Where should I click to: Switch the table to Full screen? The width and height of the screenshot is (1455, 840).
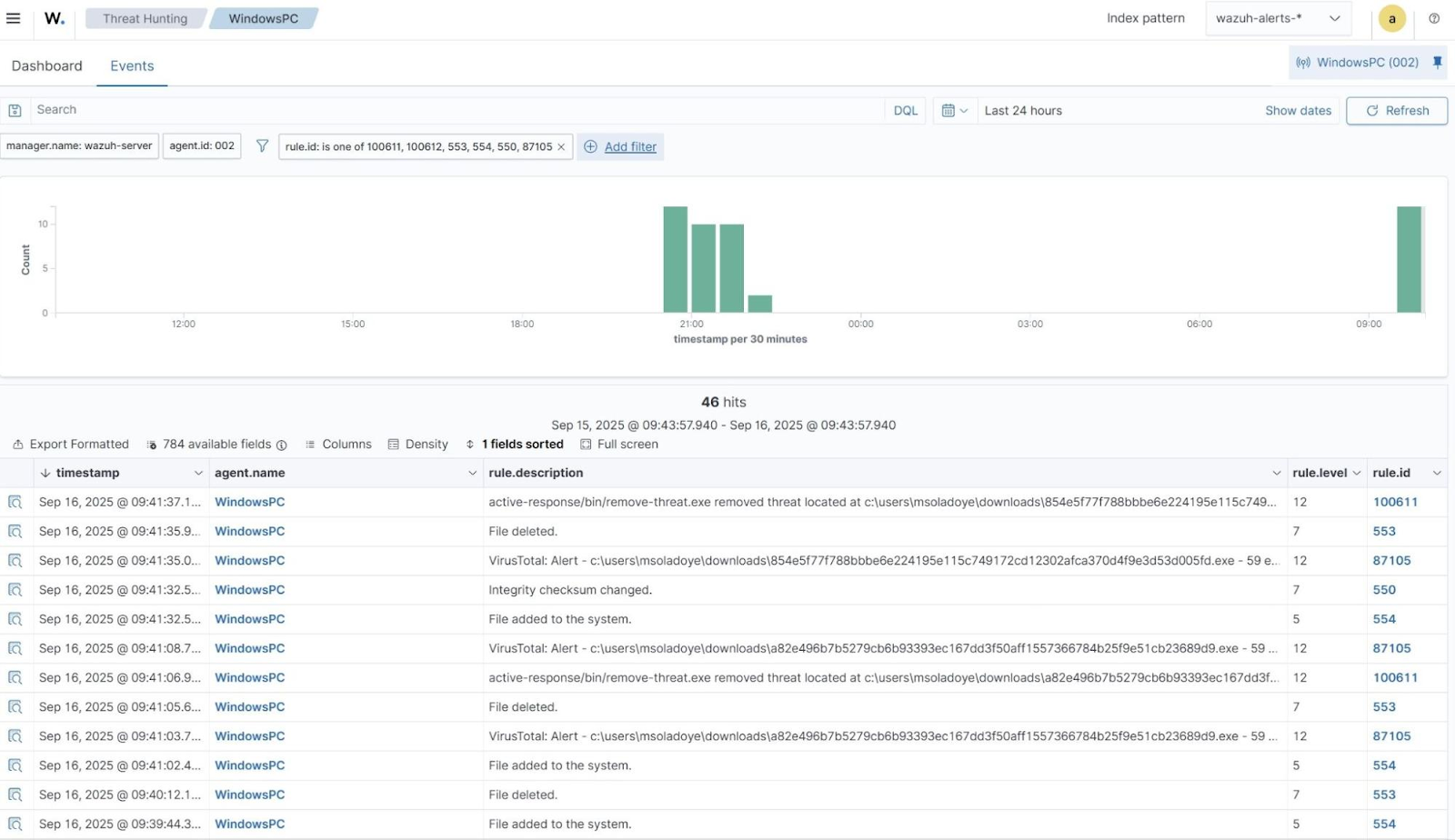(619, 445)
